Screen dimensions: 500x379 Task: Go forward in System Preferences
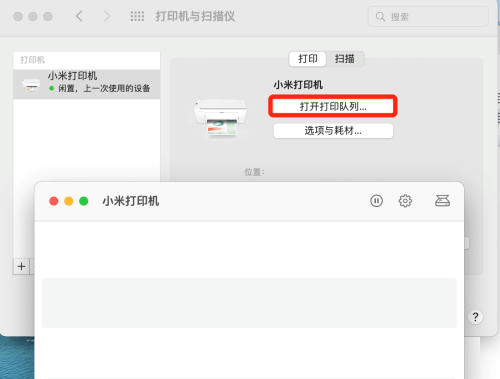[107, 16]
